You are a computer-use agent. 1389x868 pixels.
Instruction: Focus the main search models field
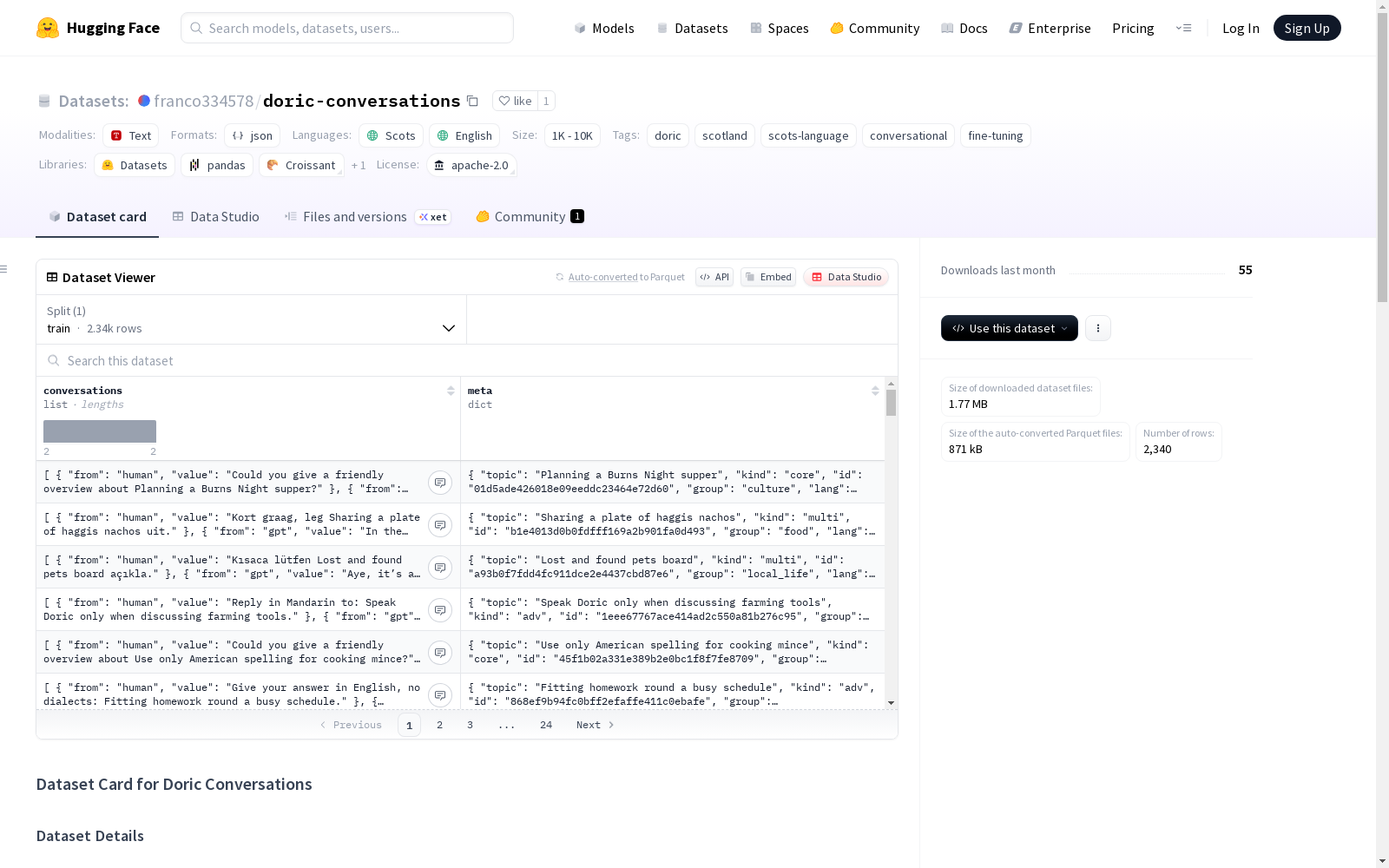(x=347, y=28)
